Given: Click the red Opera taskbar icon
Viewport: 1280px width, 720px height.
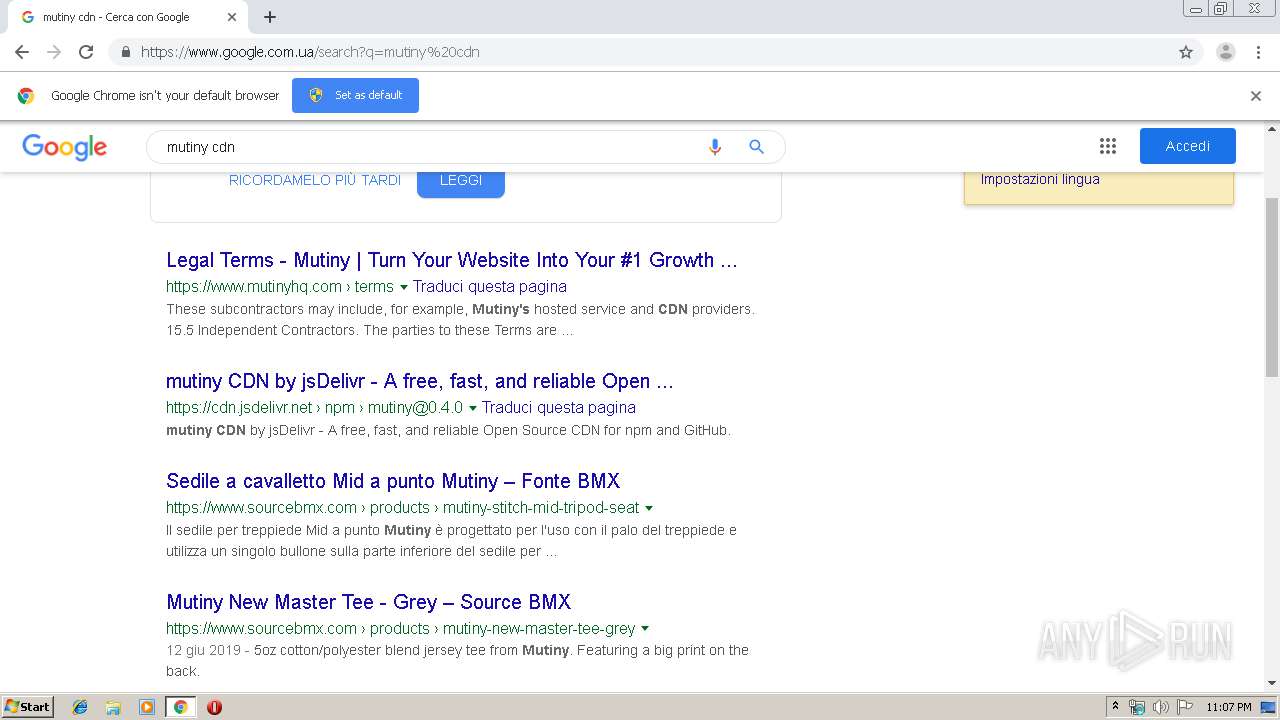Looking at the screenshot, I should pyautogui.click(x=214, y=707).
